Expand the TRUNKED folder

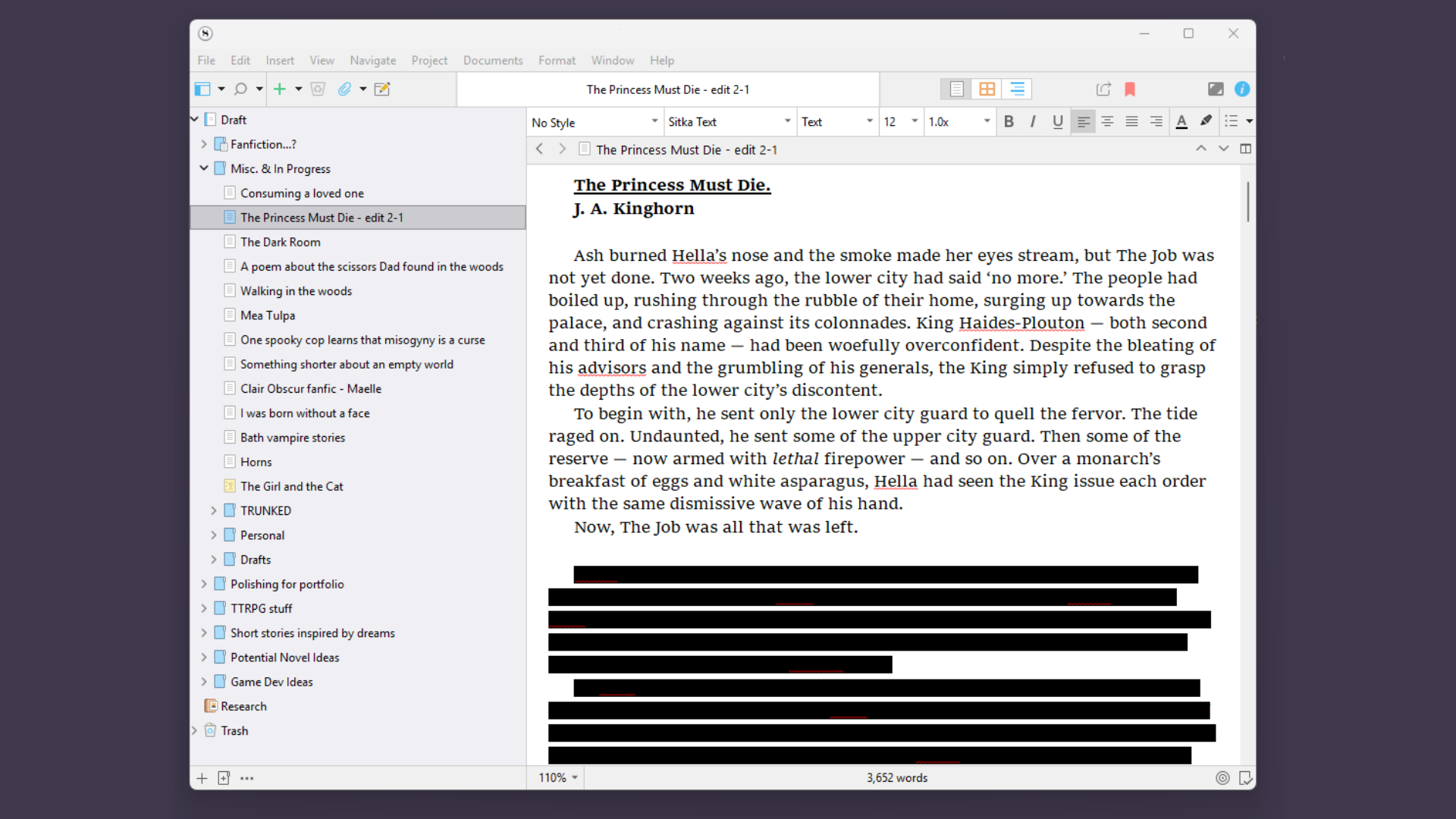[215, 510]
